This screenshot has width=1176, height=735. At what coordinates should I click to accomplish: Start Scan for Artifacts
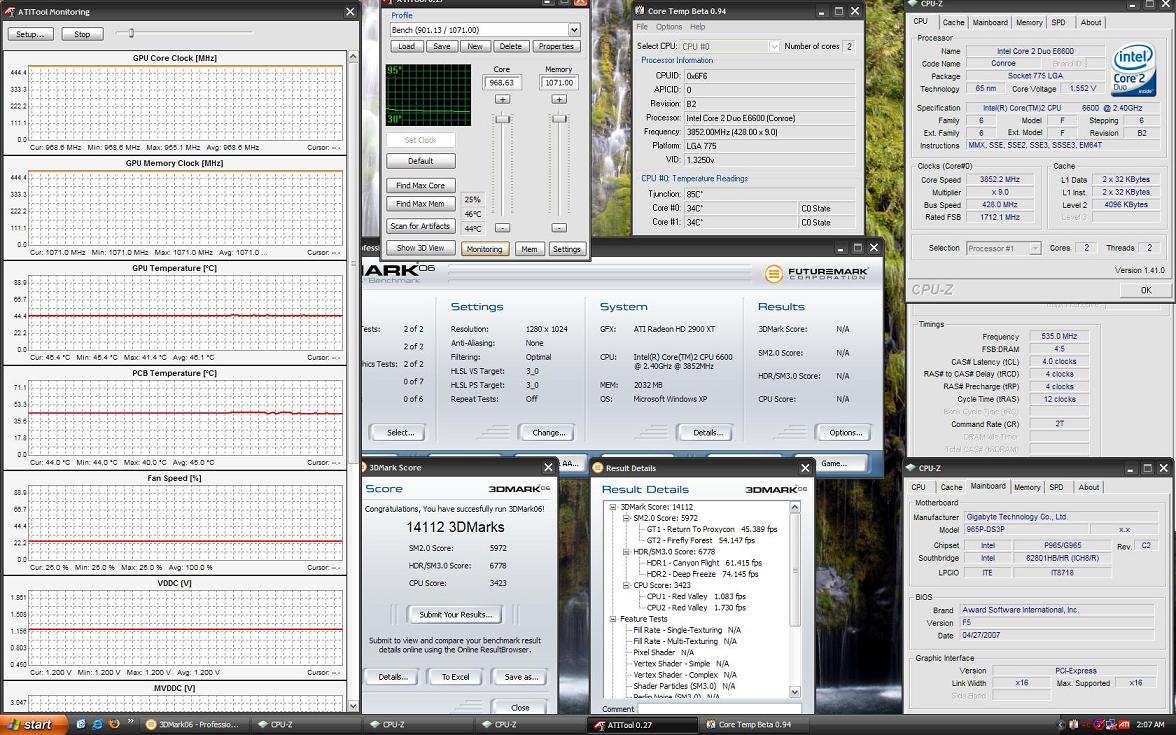click(421, 226)
